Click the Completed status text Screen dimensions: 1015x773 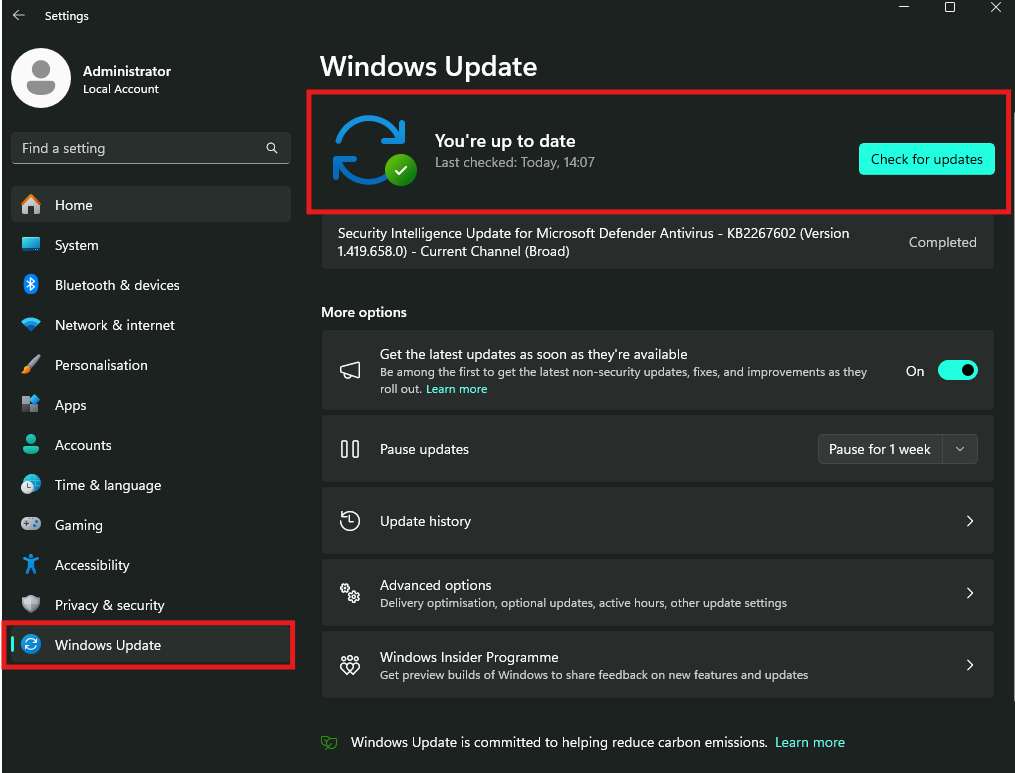pos(942,242)
